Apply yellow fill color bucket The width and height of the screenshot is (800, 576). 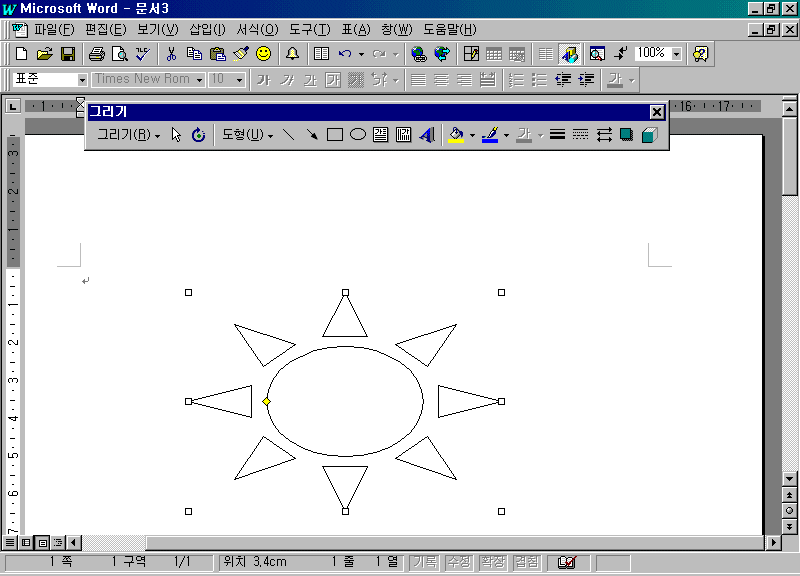pos(456,135)
